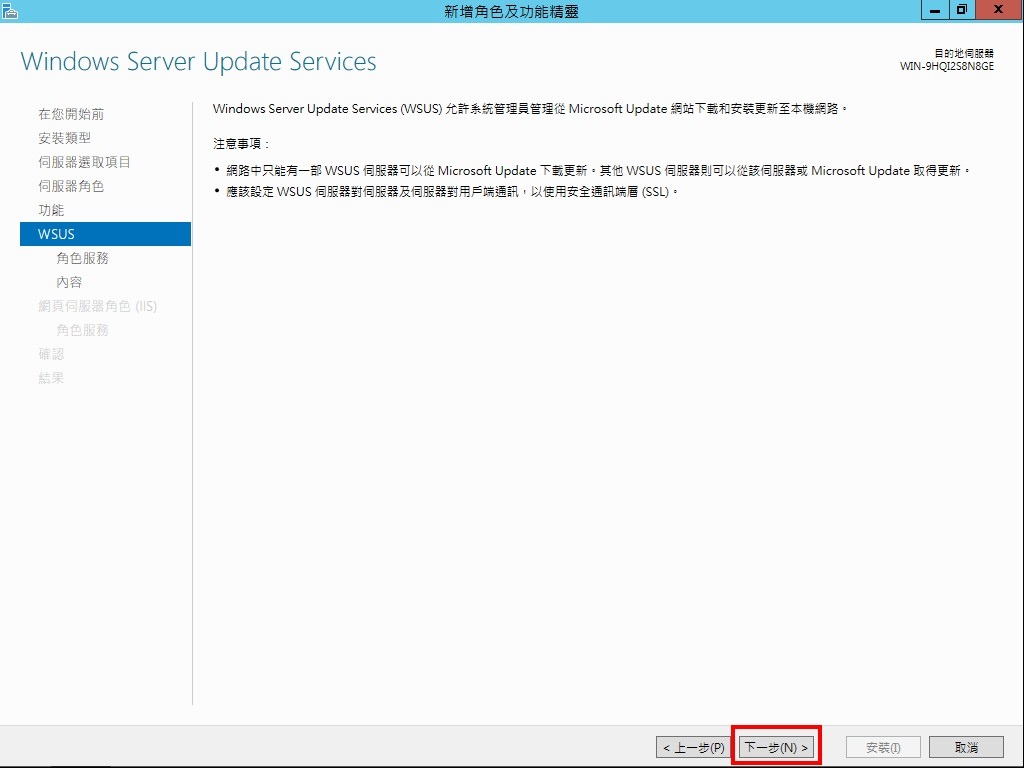Viewport: 1024px width, 768px height.
Task: Close the 新增角色及功能精靈 window
Action: (999, 10)
